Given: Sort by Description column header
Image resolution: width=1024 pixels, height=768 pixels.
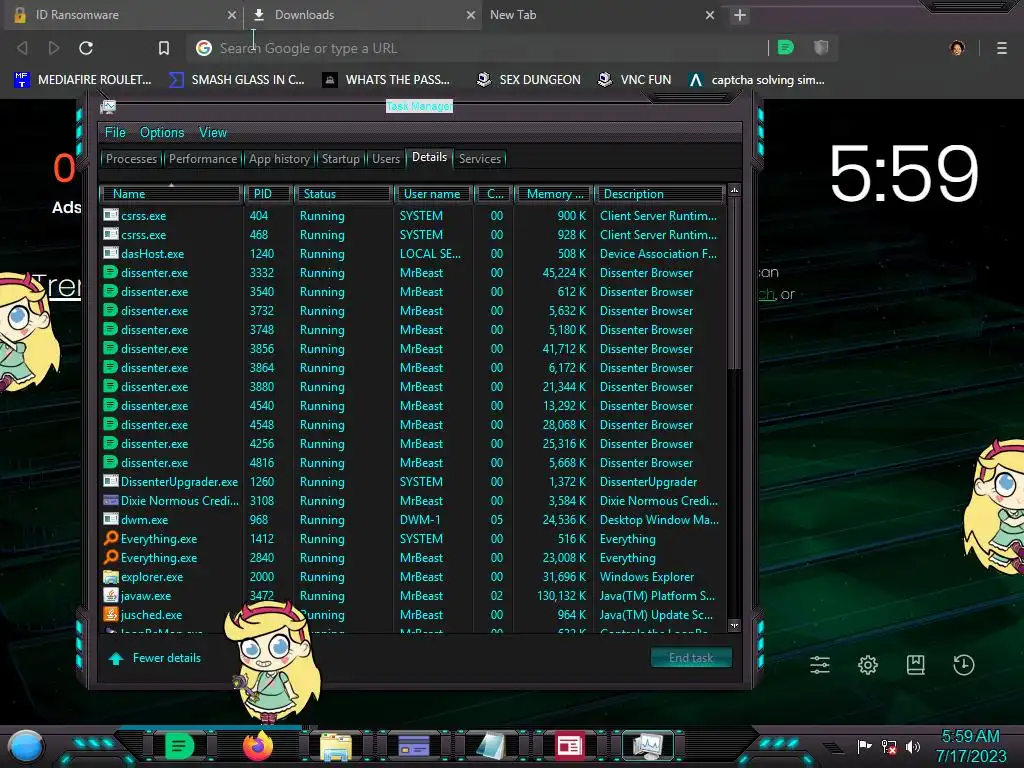Looking at the screenshot, I should [x=659, y=194].
